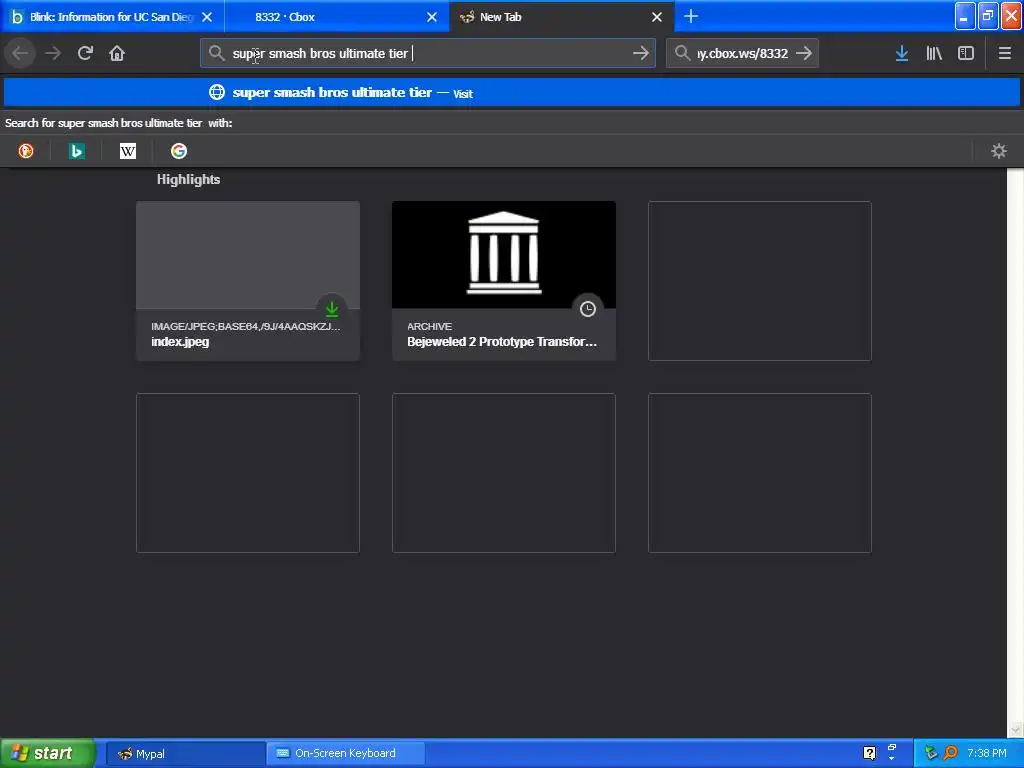This screenshot has width=1024, height=768.
Task: Click the 'ARCHIVE' label on Bejeweled card
Action: [x=429, y=327]
